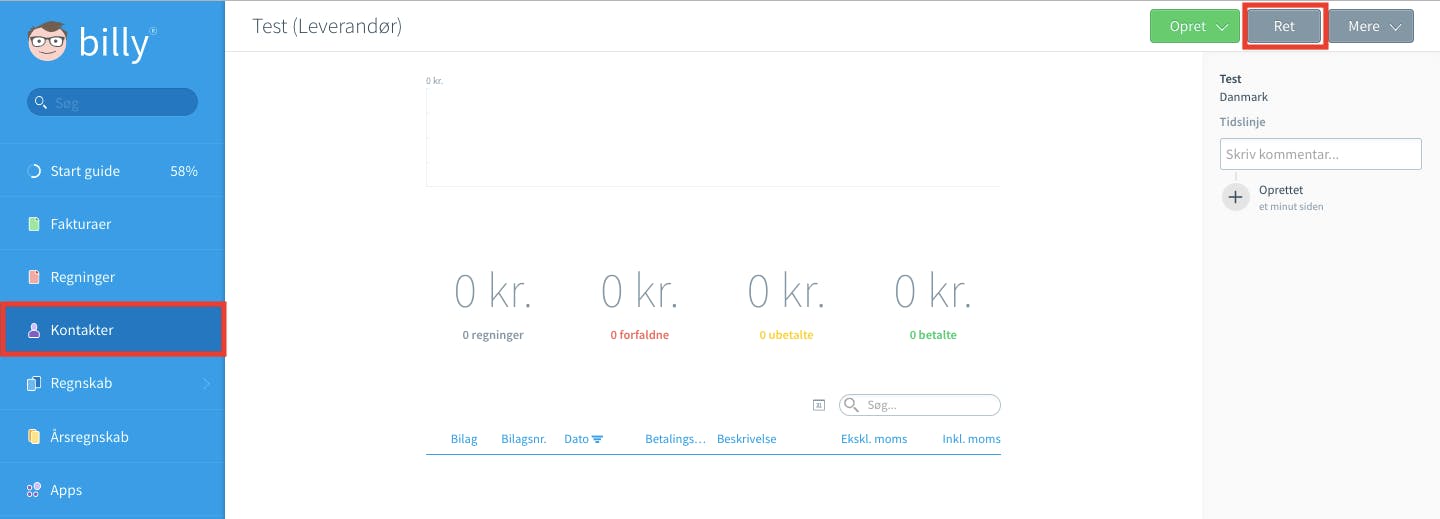Click the Apps circles icon
The width and height of the screenshot is (1440, 519).
point(33,490)
